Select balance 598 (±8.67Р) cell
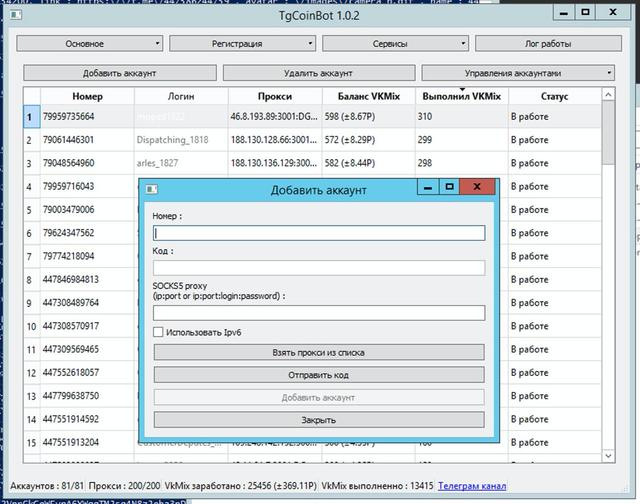 pyautogui.click(x=369, y=116)
